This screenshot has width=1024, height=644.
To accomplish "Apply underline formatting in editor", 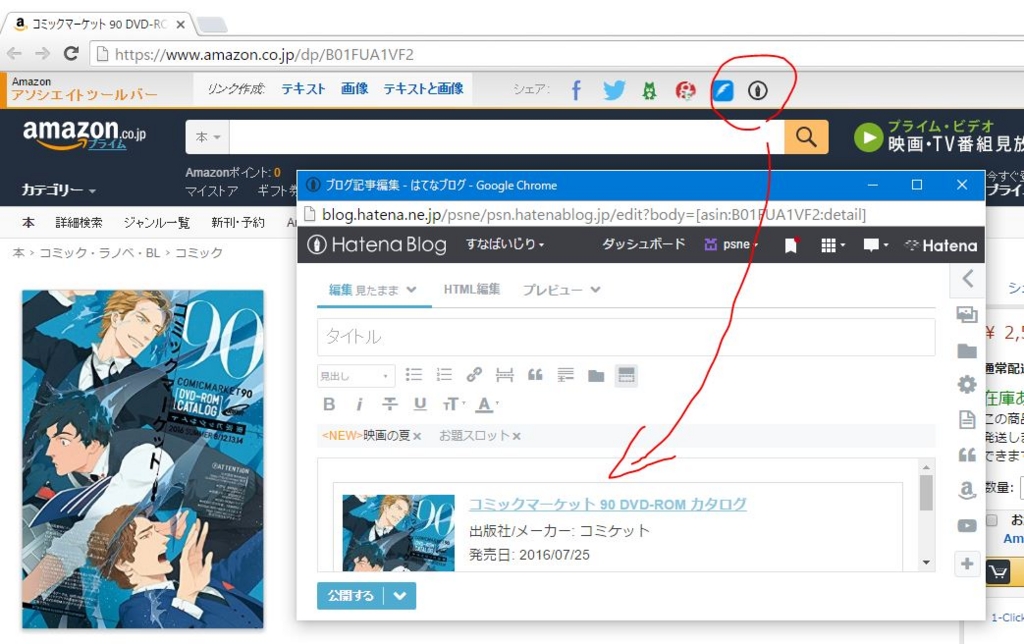I will click(420, 404).
